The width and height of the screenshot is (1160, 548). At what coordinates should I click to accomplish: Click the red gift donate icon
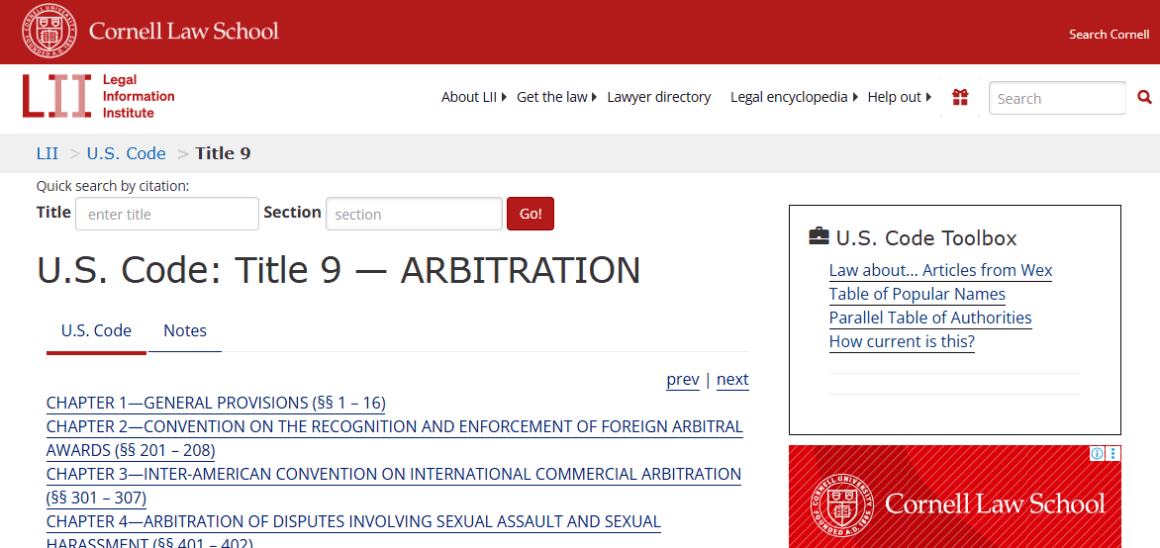[x=960, y=97]
